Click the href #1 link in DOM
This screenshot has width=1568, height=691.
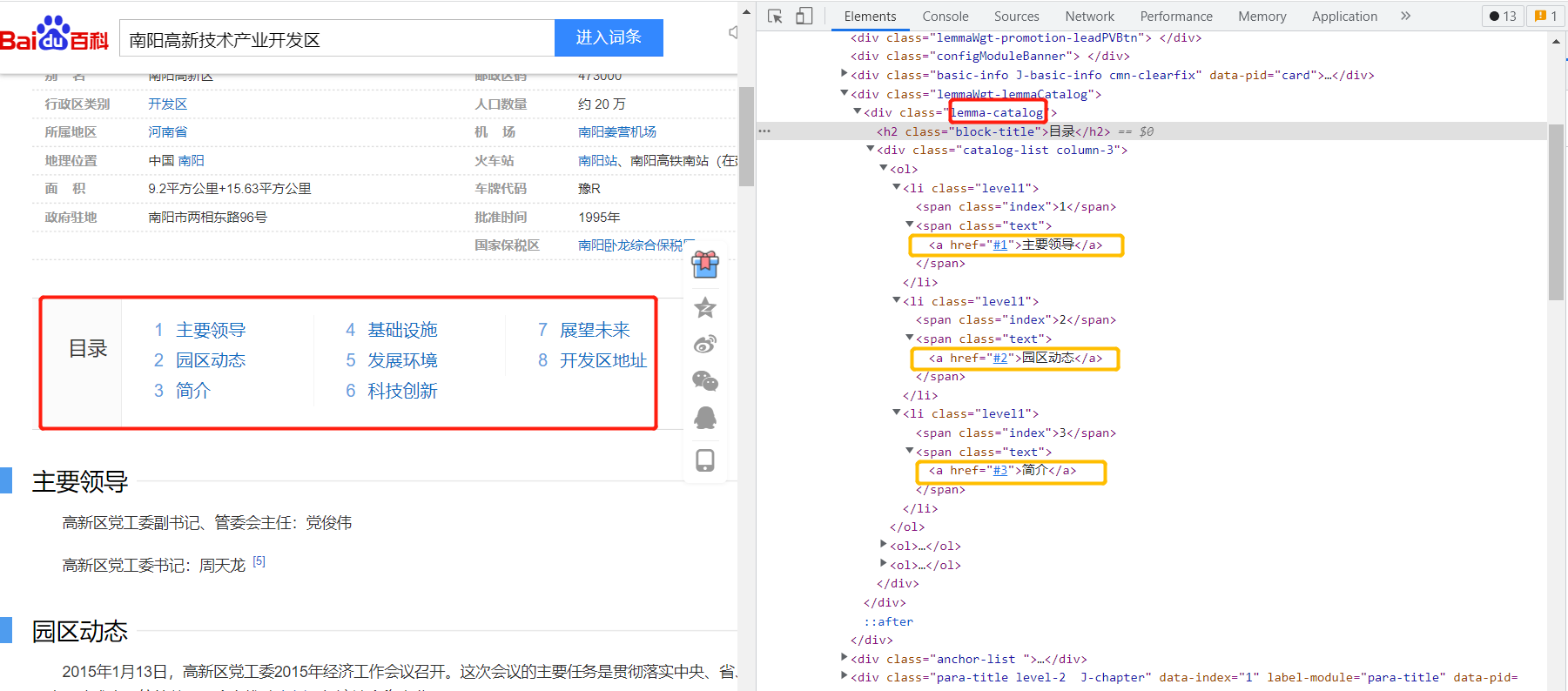pyautogui.click(x=1000, y=245)
